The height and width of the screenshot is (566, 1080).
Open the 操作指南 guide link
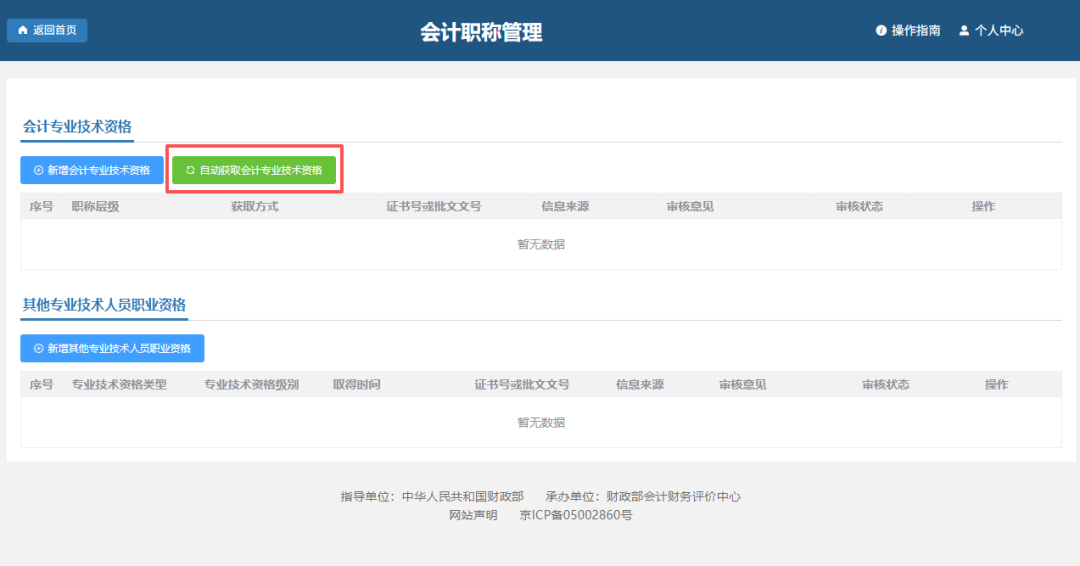point(915,31)
